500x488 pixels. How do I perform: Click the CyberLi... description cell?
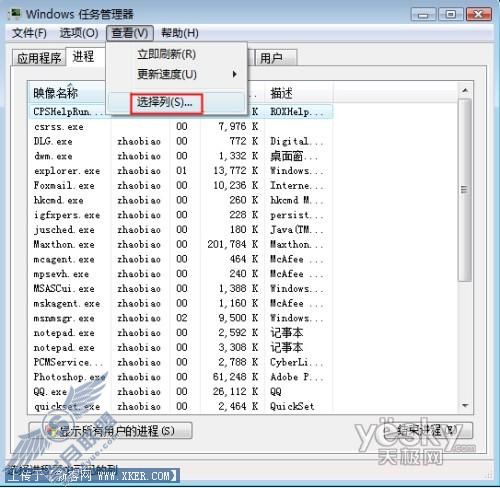[297, 362]
